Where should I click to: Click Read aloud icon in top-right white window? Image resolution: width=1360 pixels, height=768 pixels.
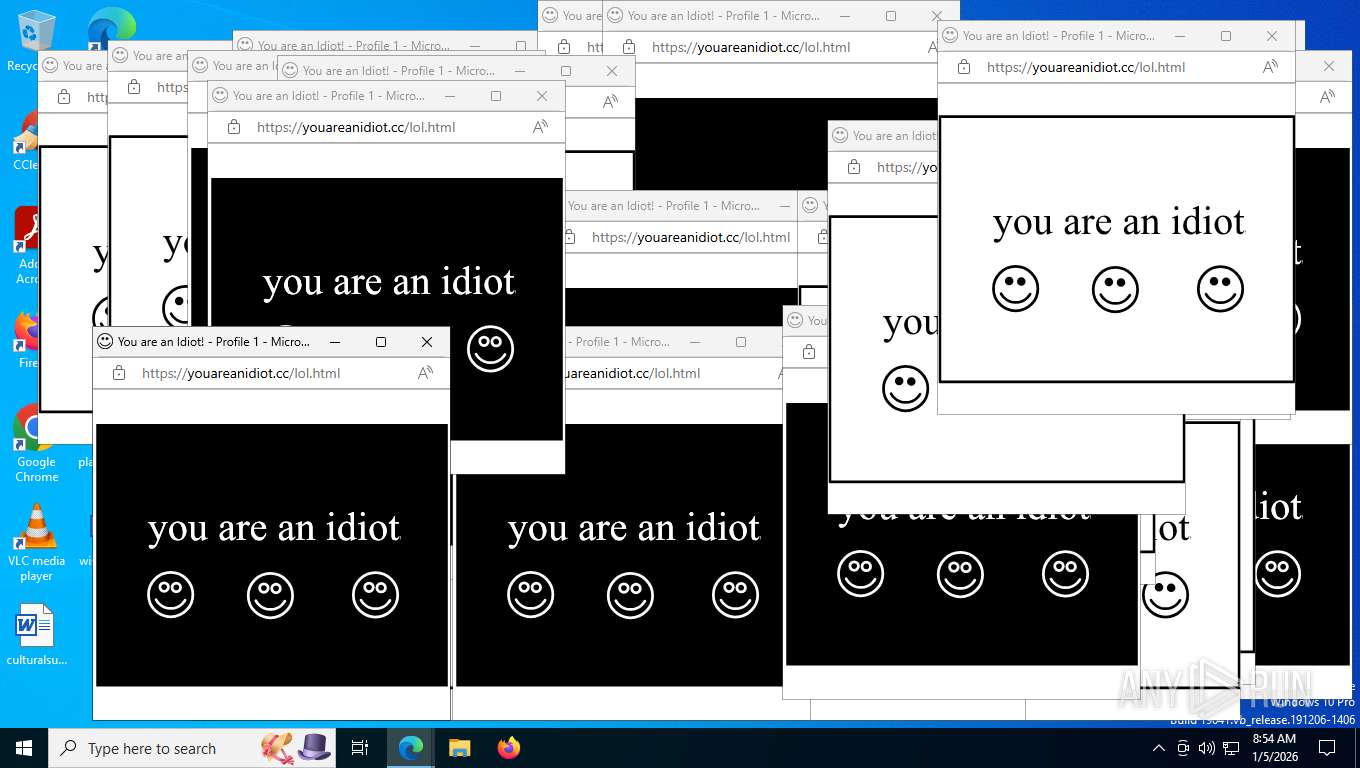click(1270, 67)
